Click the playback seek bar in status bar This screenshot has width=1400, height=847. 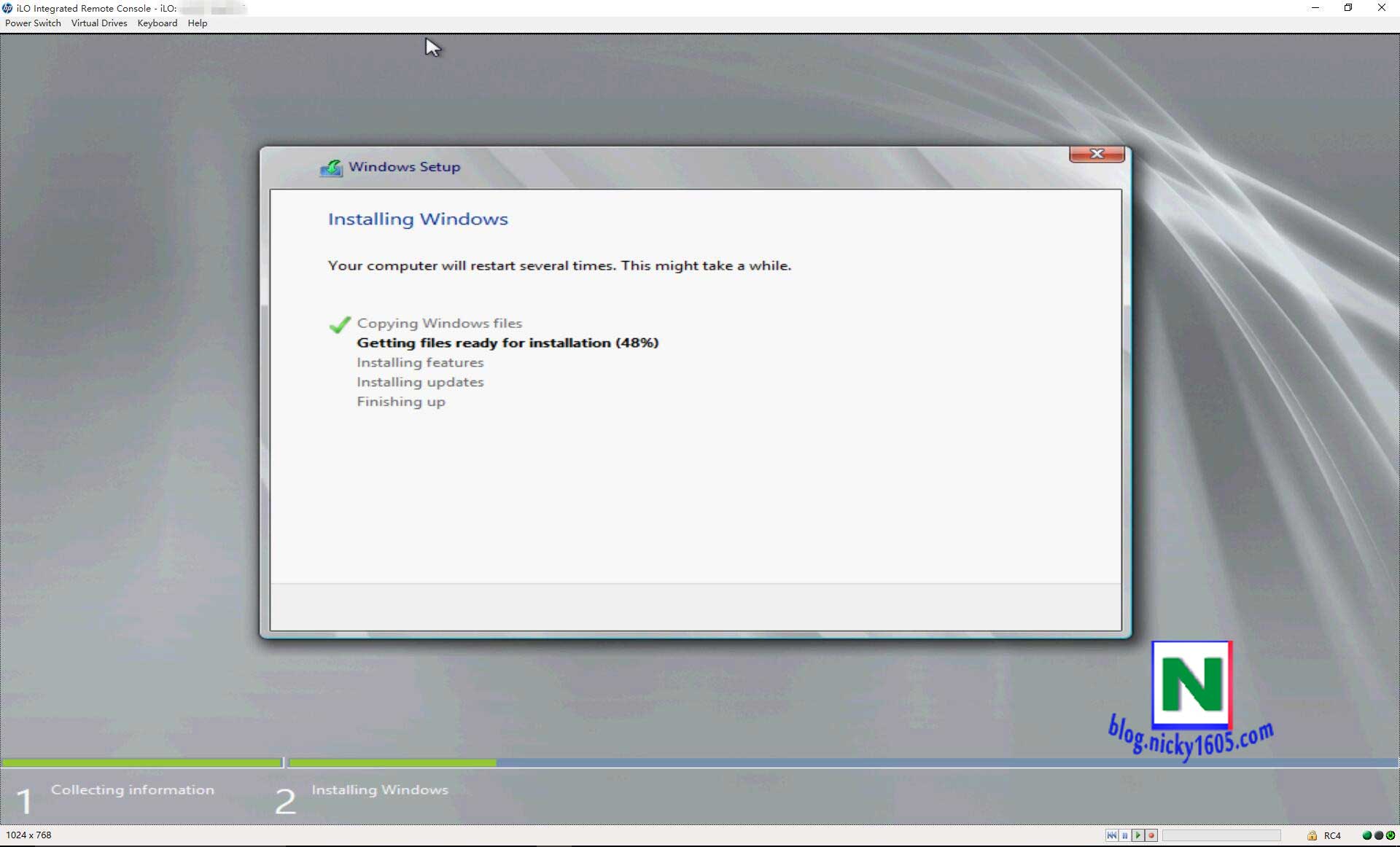tap(1221, 835)
